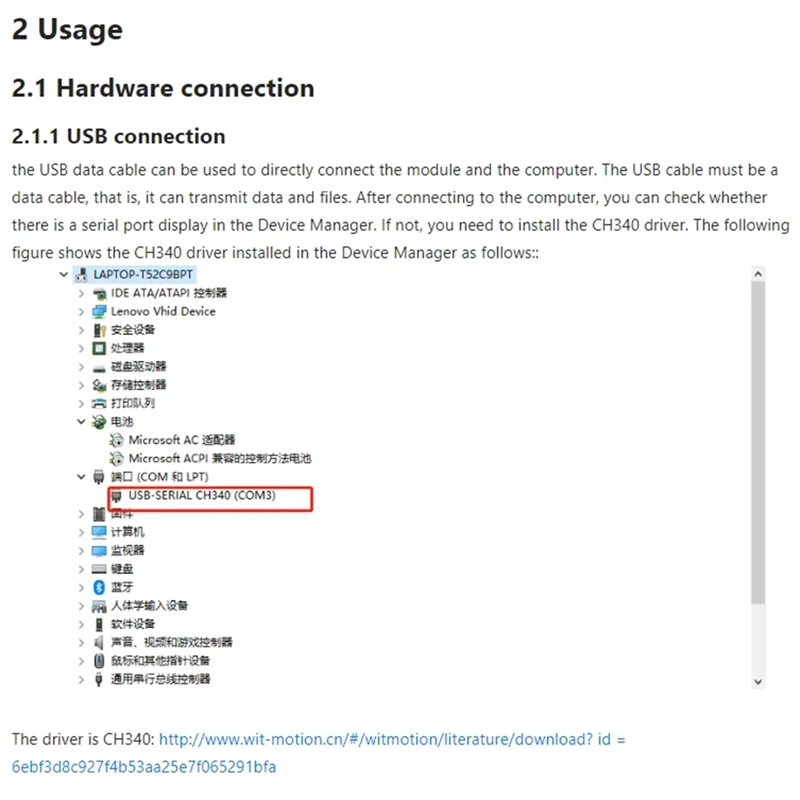Click the USB-SERIAL CH340 port icon

tap(116, 496)
